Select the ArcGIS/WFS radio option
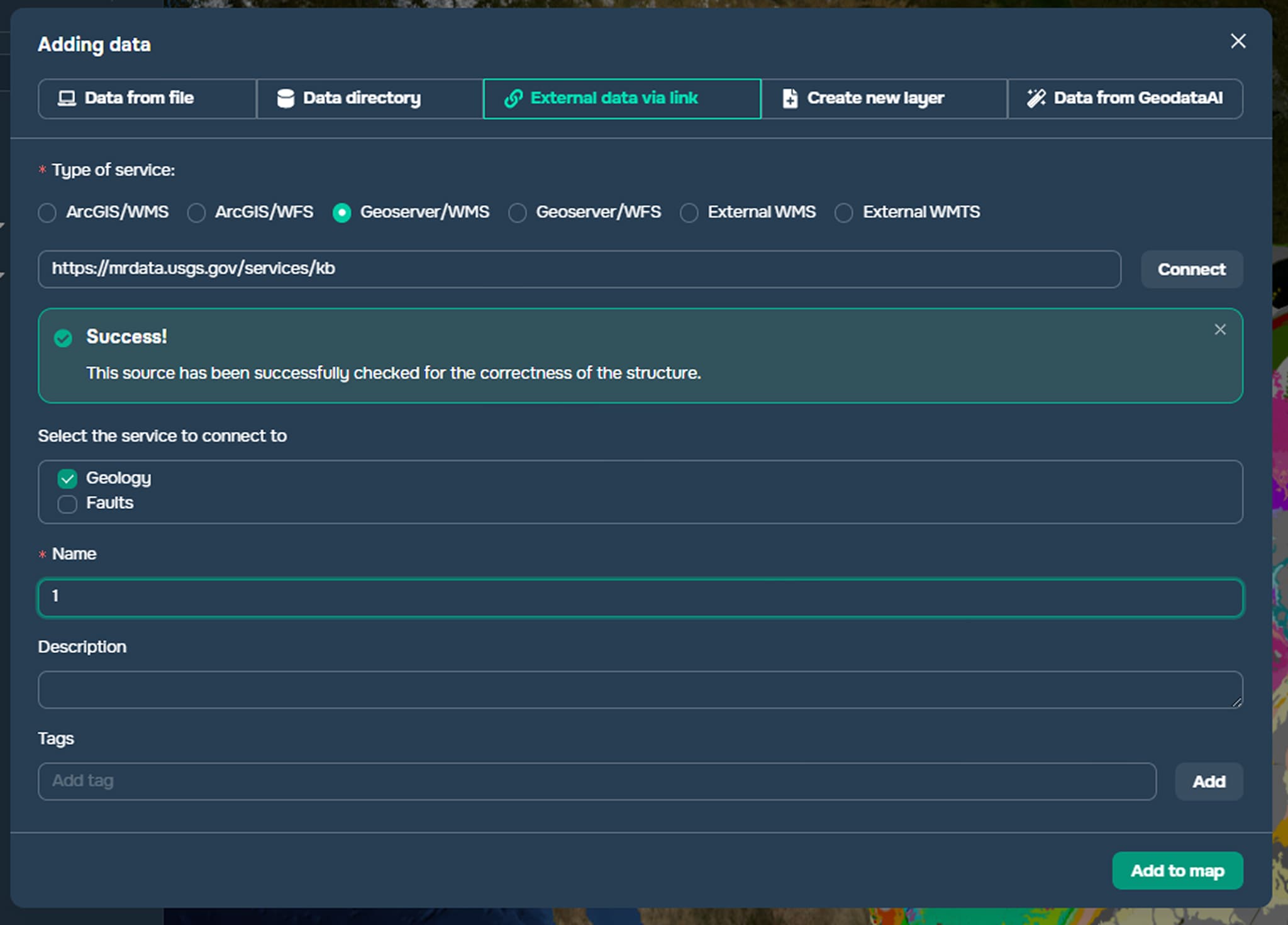 tap(196, 213)
